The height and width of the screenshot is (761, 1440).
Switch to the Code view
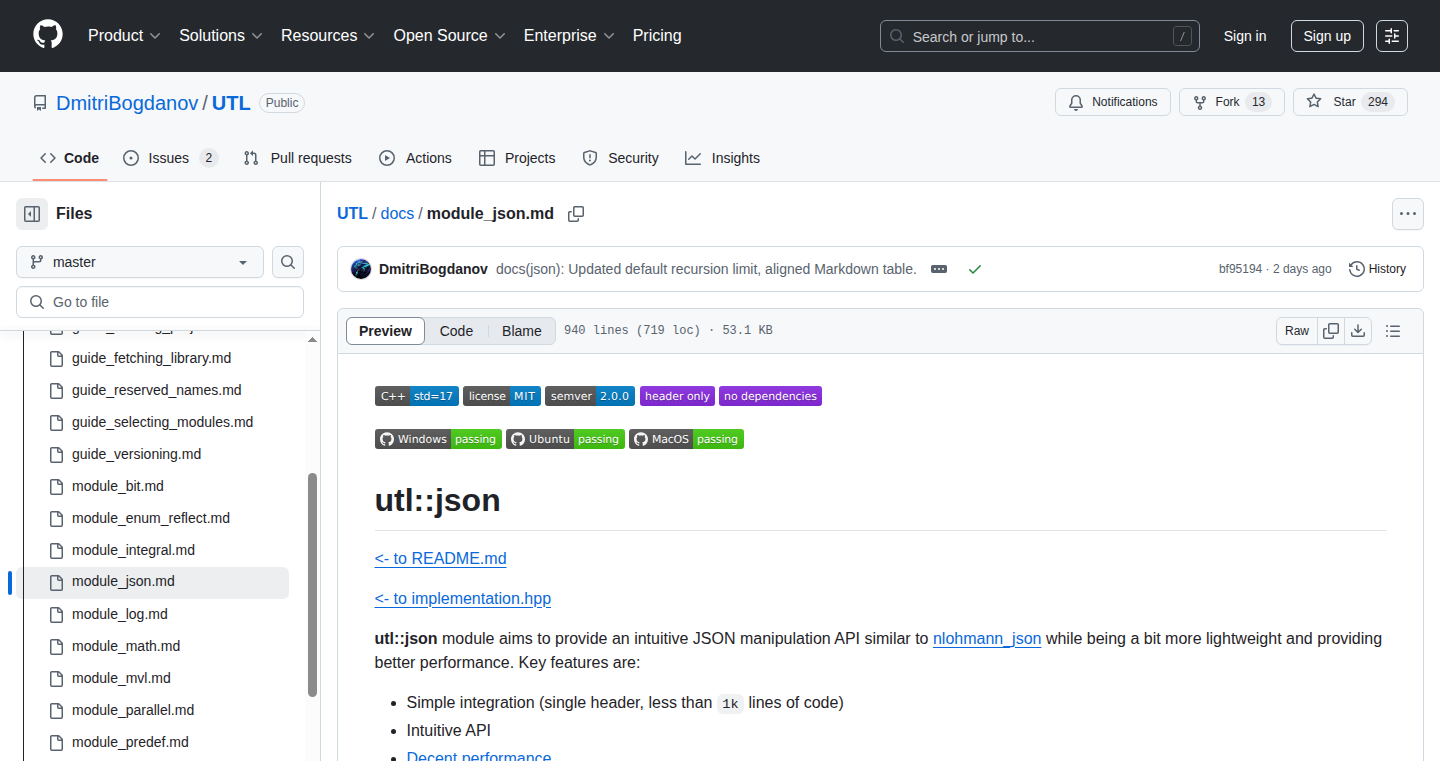456,331
